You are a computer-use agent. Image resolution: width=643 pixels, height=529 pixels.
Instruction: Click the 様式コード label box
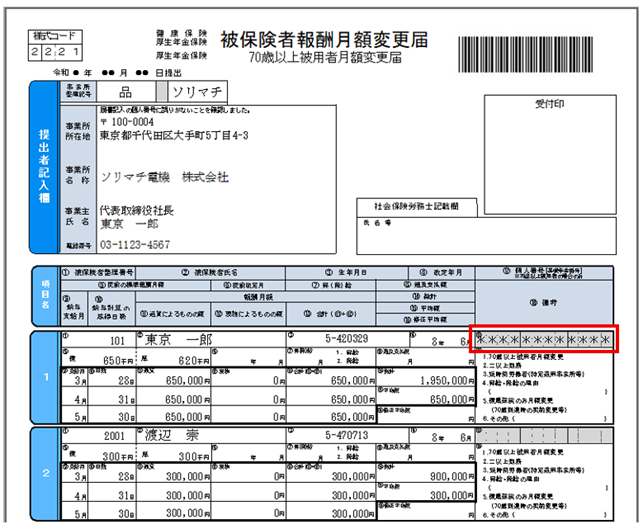(55, 36)
